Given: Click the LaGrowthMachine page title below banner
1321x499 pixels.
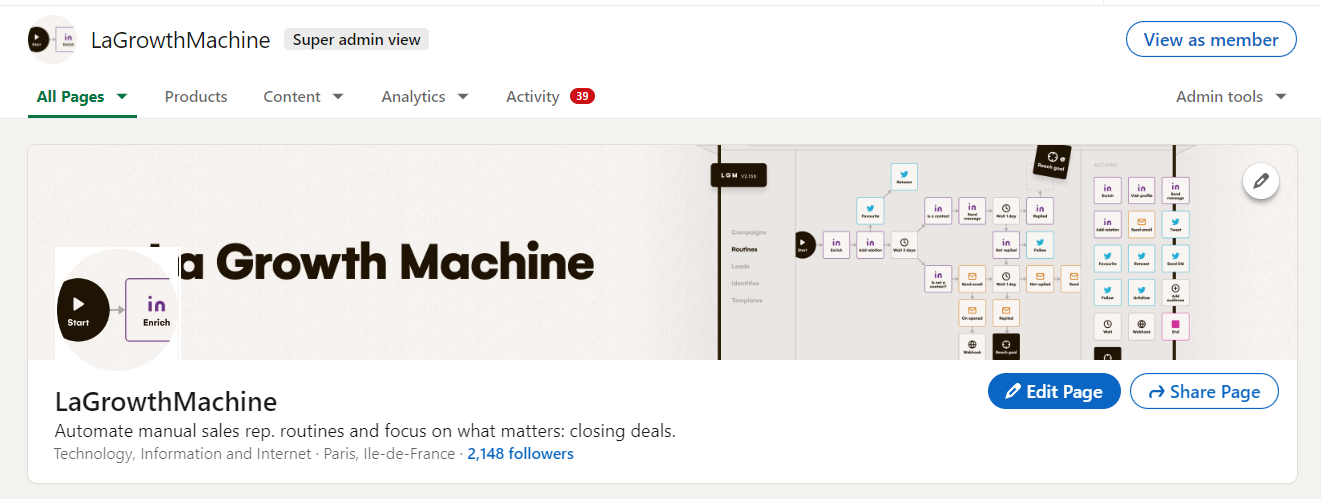Looking at the screenshot, I should (165, 402).
